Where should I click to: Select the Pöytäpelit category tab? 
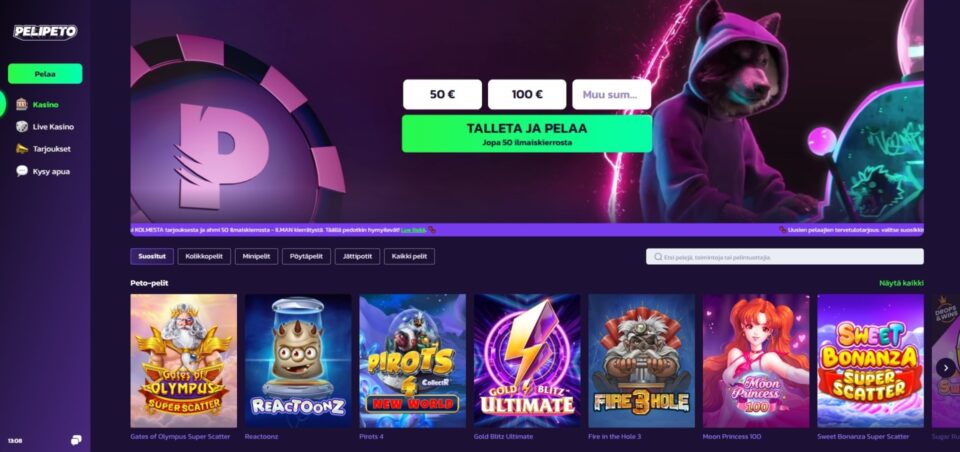[307, 257]
